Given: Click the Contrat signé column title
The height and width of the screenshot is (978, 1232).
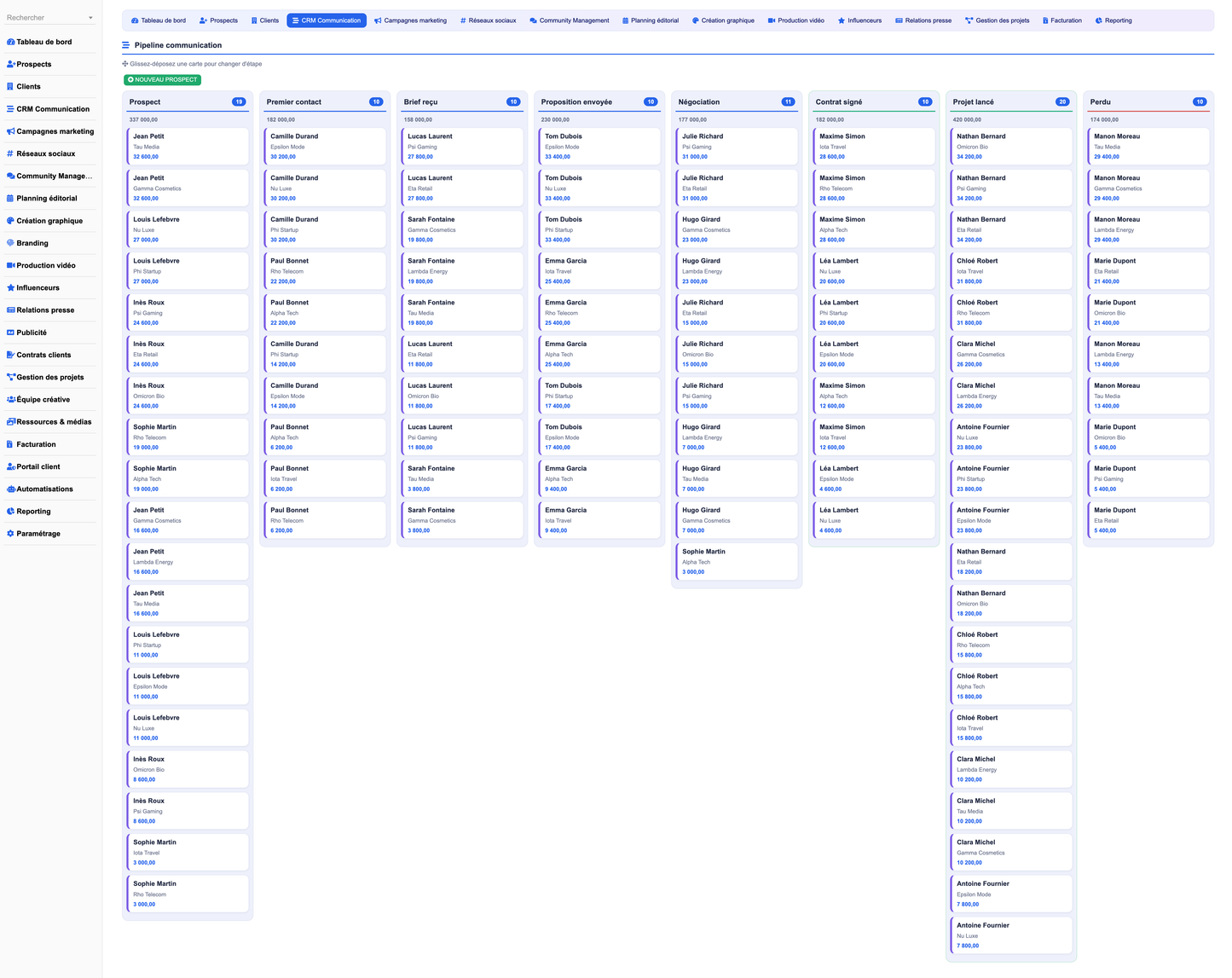Looking at the screenshot, I should (x=839, y=101).
